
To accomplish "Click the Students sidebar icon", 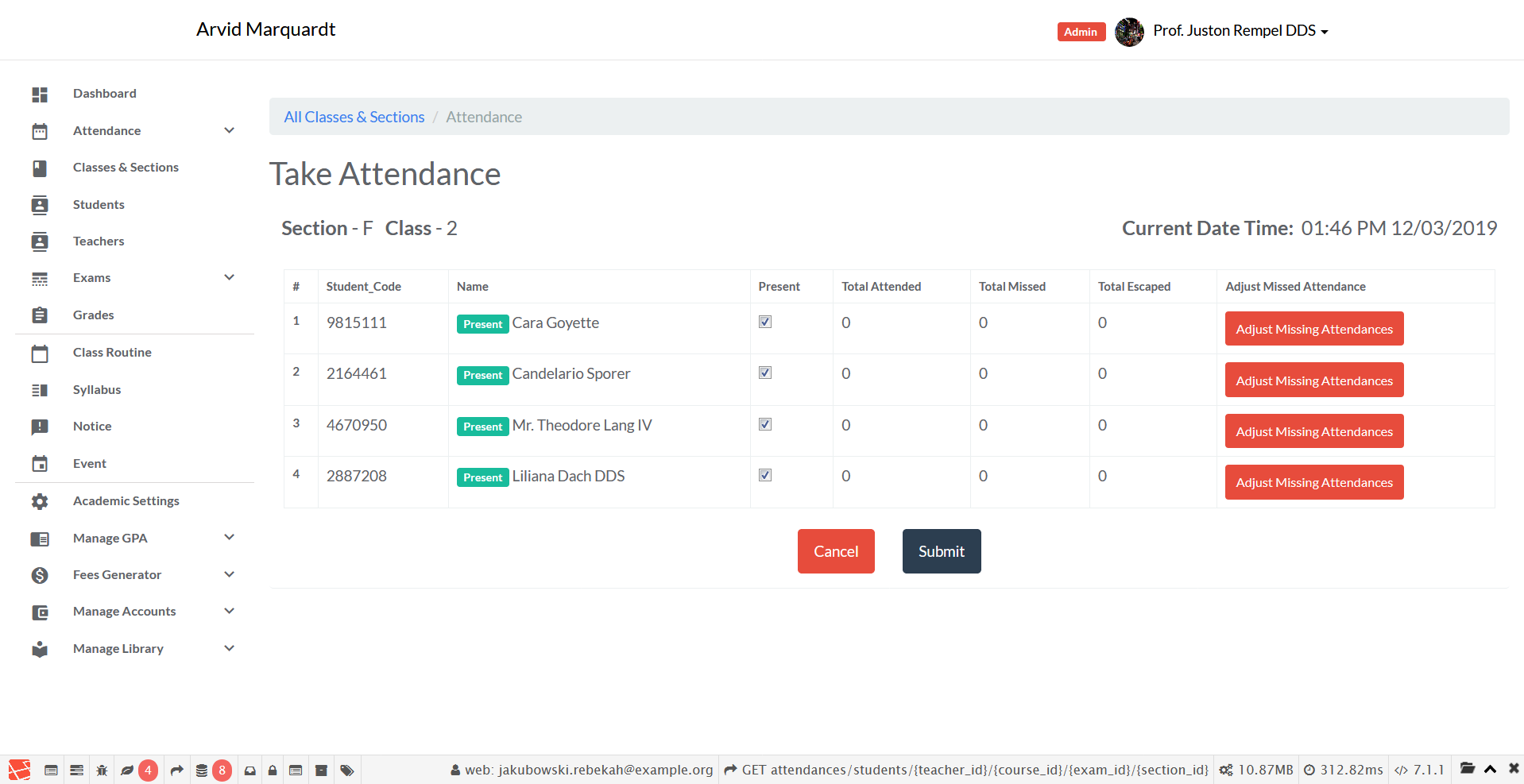I will (40, 205).
